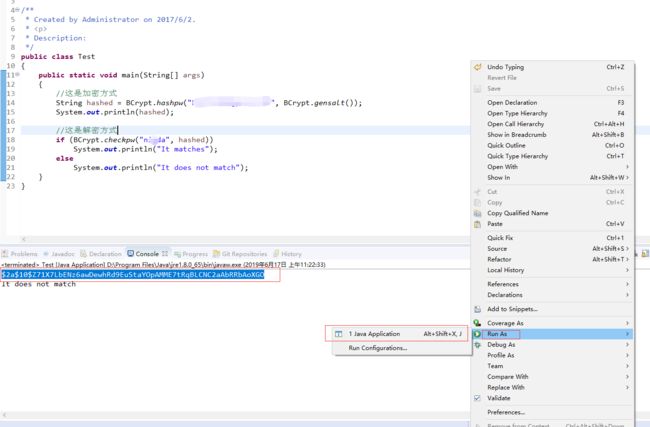The width and height of the screenshot is (650, 427).
Task: Click the Add to Snippets icon
Action: point(478,309)
